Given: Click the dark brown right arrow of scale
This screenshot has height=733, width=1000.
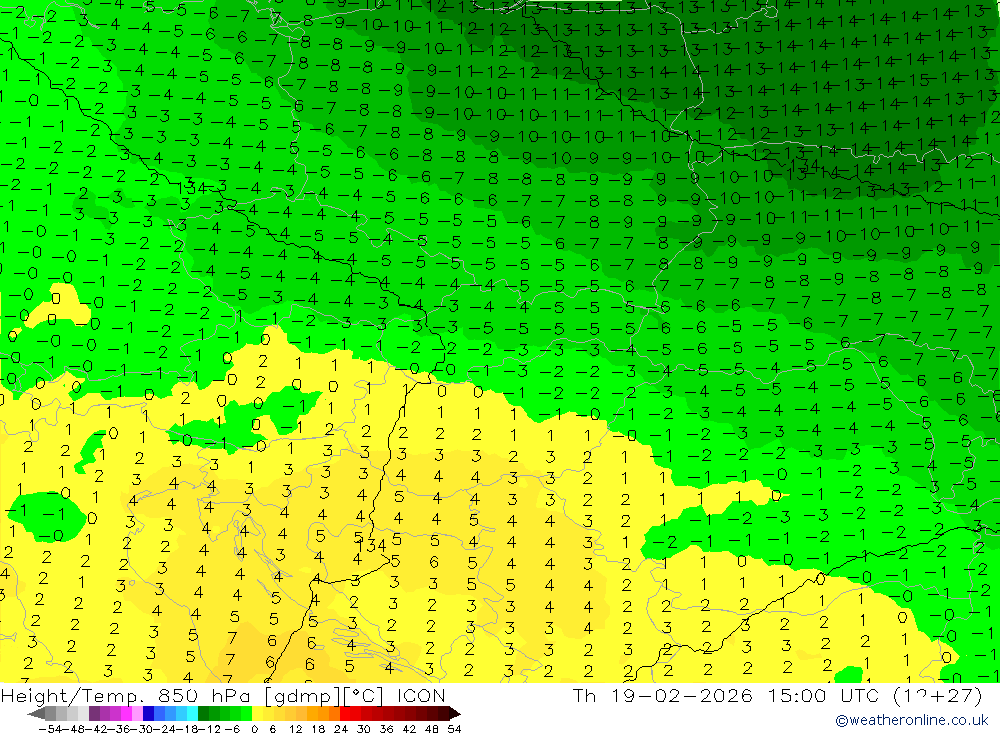Looking at the screenshot, I should (455, 713).
